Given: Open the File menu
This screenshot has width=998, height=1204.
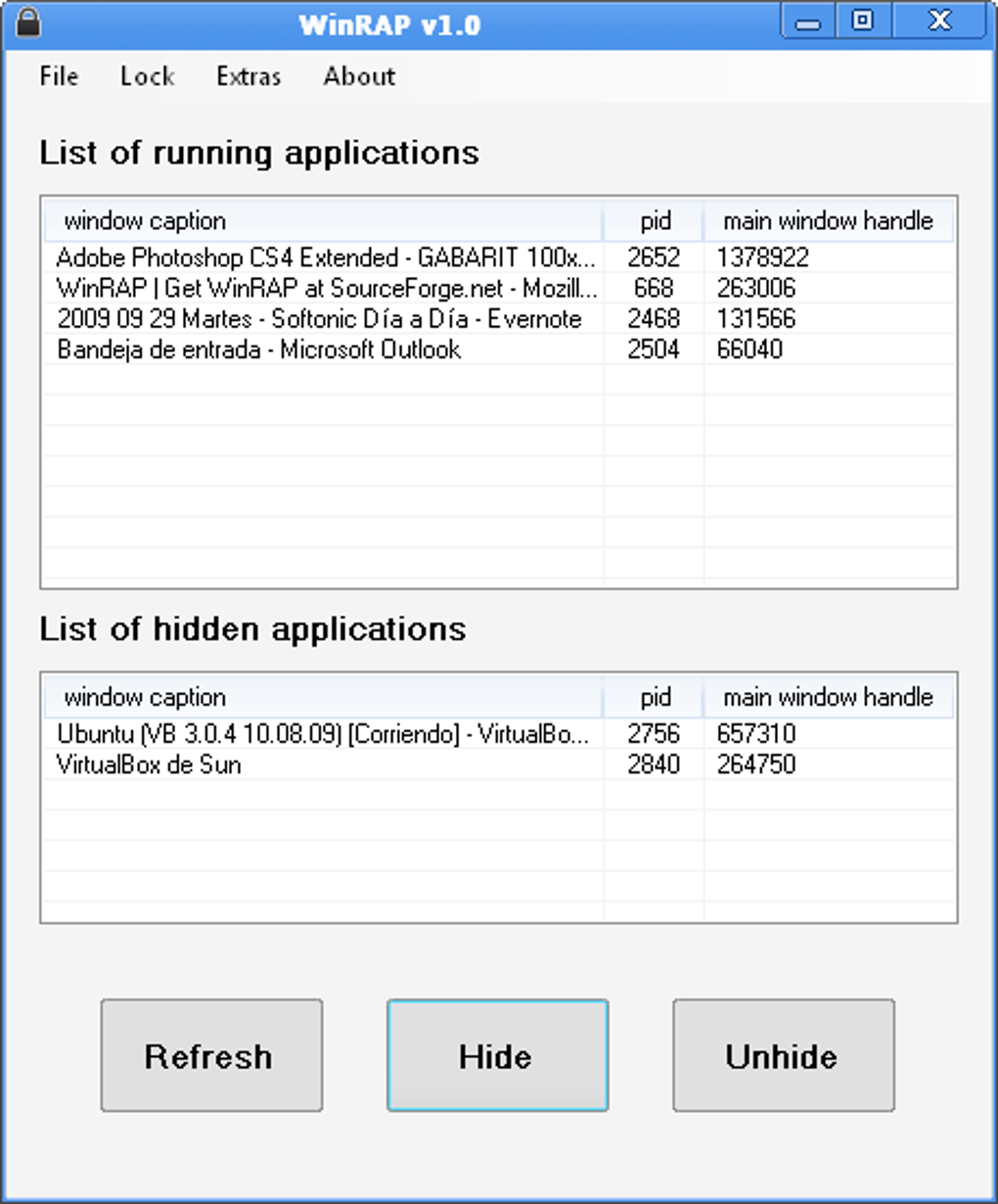Looking at the screenshot, I should 59,76.
